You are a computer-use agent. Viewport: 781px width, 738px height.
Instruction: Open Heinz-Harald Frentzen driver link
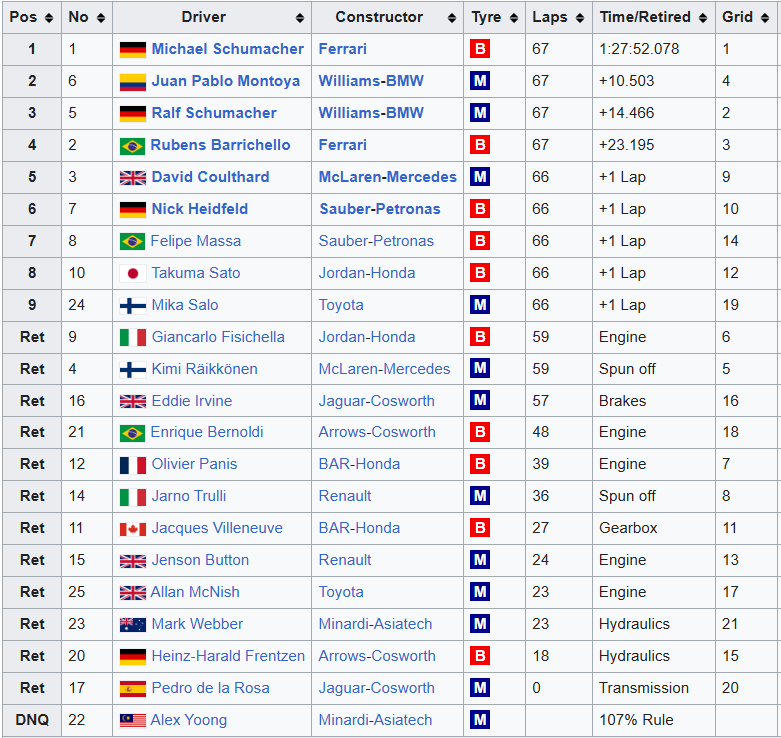tap(228, 656)
